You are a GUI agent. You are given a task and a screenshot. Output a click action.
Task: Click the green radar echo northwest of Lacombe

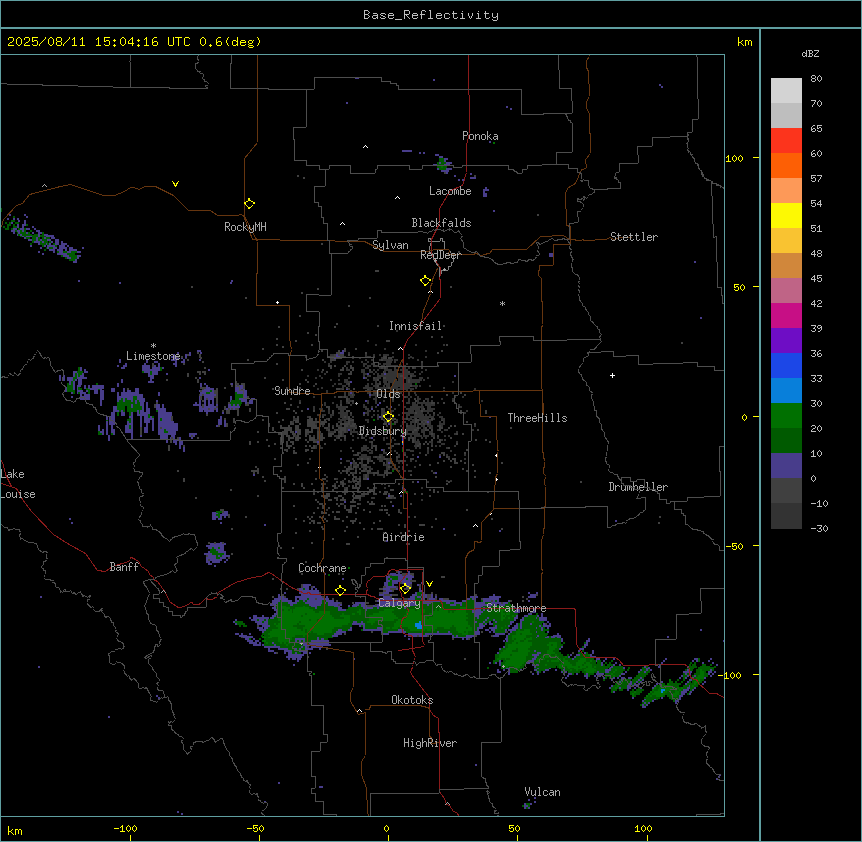tap(443, 163)
